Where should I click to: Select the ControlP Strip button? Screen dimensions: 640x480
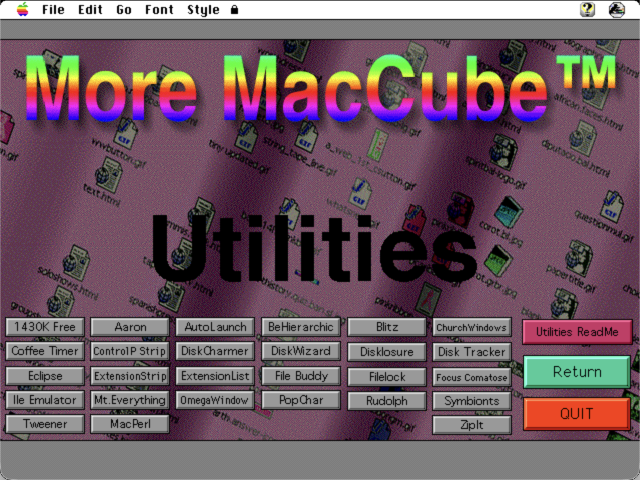click(130, 351)
